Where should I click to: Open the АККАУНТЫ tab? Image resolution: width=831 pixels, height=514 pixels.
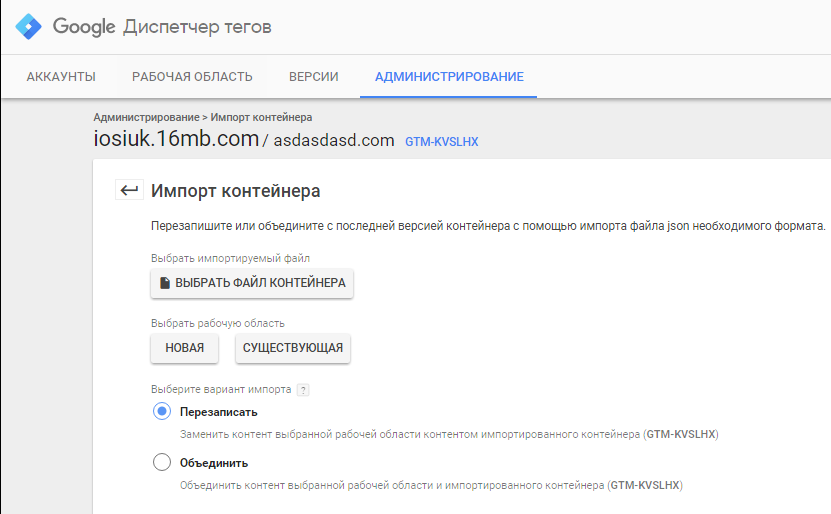(x=61, y=77)
